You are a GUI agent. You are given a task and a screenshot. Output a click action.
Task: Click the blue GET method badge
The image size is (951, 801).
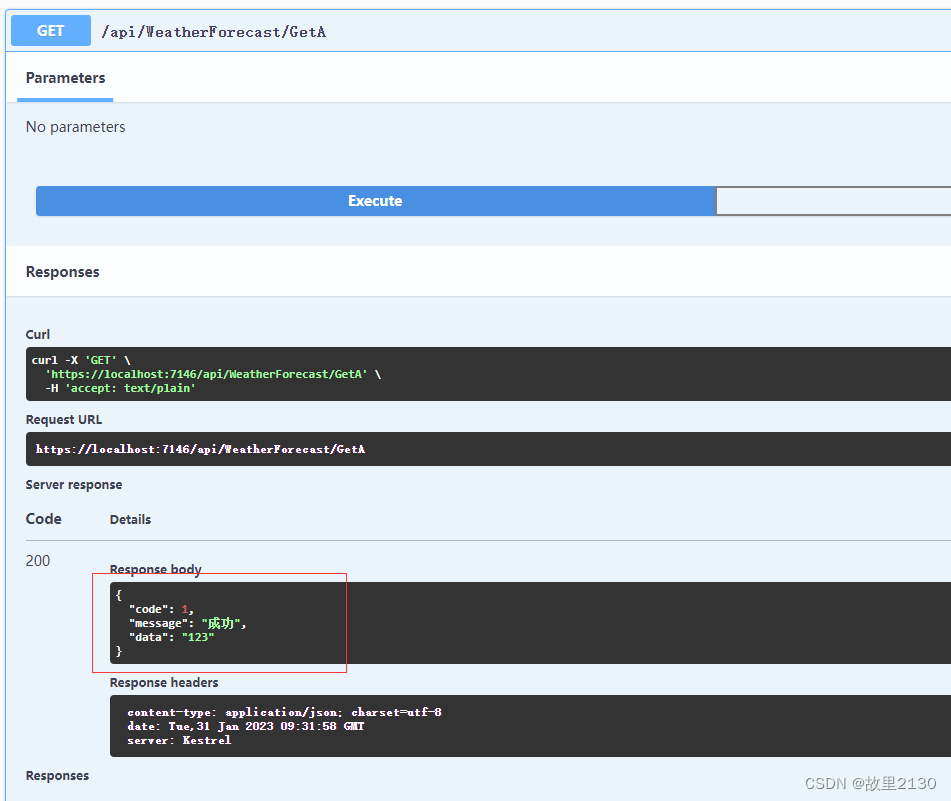pyautogui.click(x=50, y=30)
